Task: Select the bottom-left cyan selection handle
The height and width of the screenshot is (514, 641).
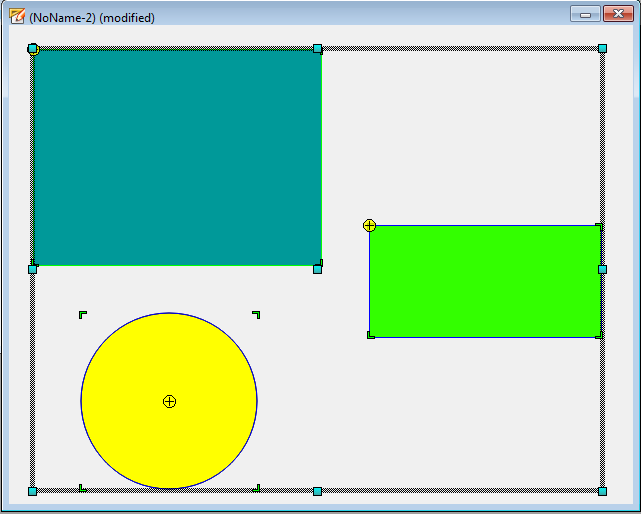Action: click(33, 491)
